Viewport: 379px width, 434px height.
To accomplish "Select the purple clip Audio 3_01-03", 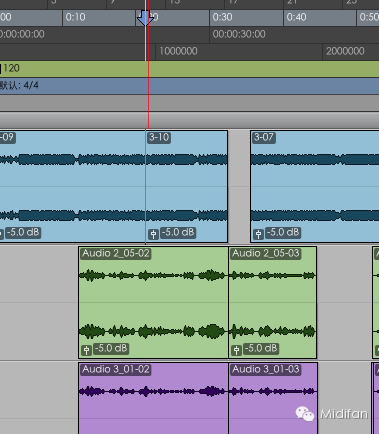I will click(273, 398).
